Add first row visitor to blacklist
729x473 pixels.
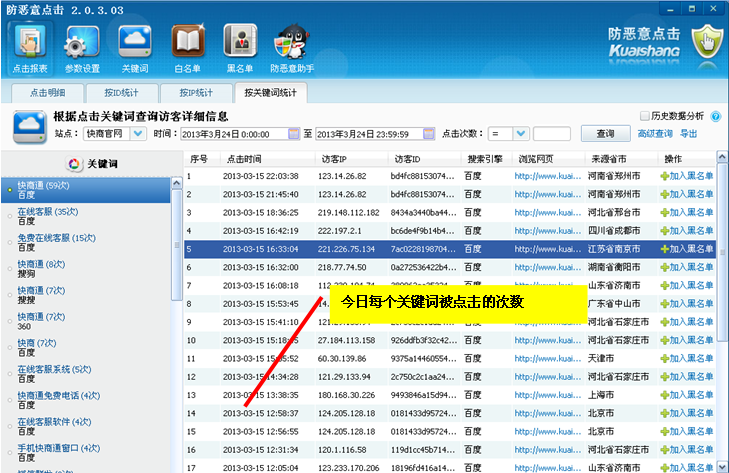click(687, 177)
